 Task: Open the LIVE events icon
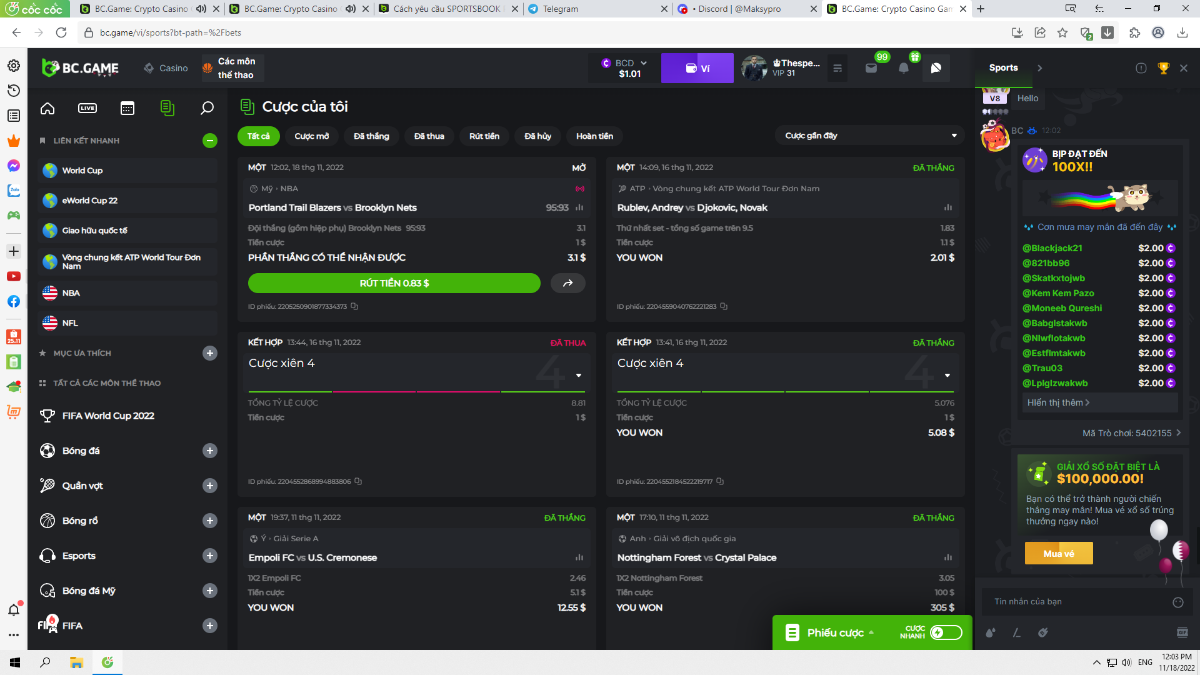[87, 108]
